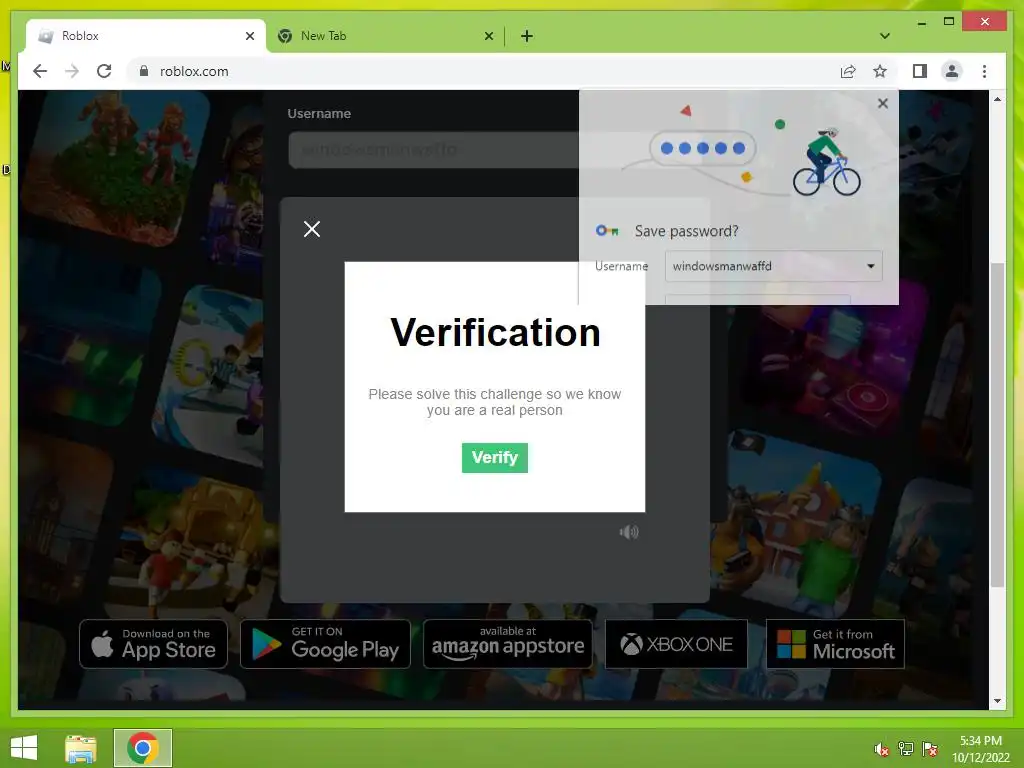Bookmark this tab with the star

coord(880,71)
